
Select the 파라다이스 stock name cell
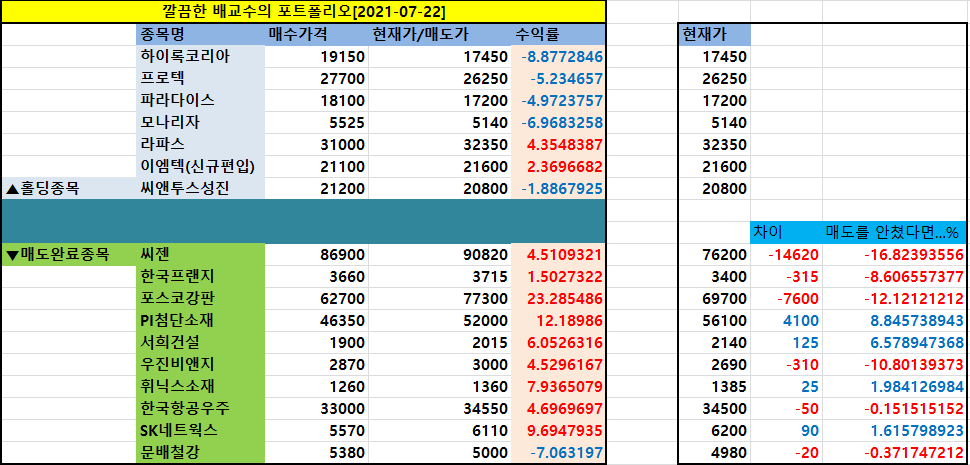tap(200, 100)
